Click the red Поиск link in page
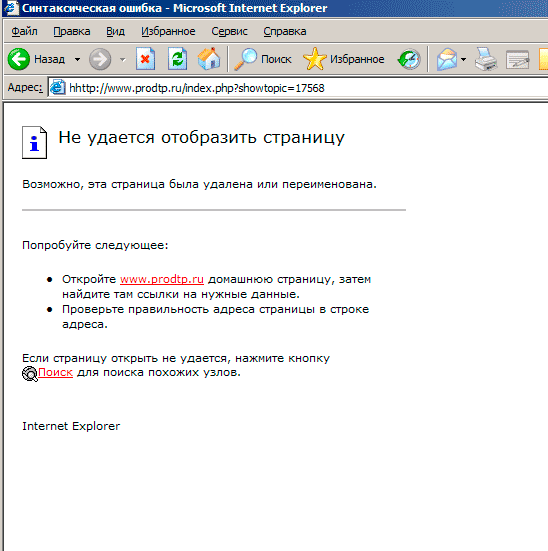This screenshot has height=551, width=548. coord(55,372)
